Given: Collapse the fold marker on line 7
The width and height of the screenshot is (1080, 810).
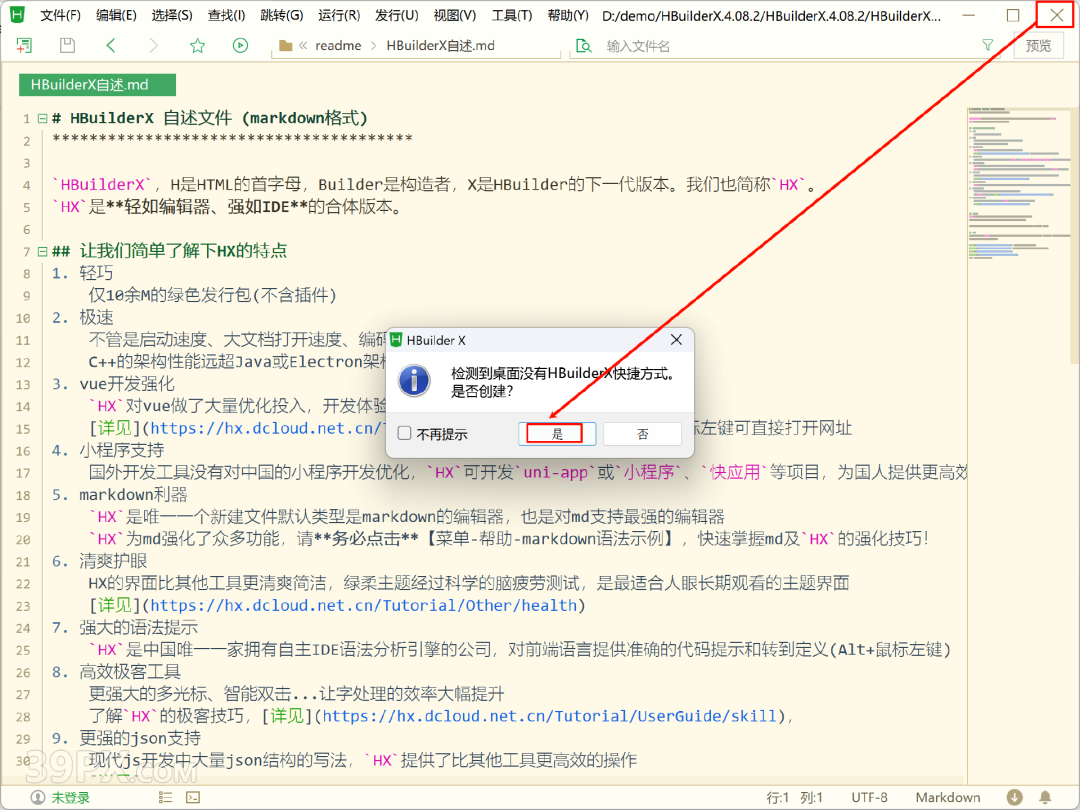Looking at the screenshot, I should tap(42, 251).
